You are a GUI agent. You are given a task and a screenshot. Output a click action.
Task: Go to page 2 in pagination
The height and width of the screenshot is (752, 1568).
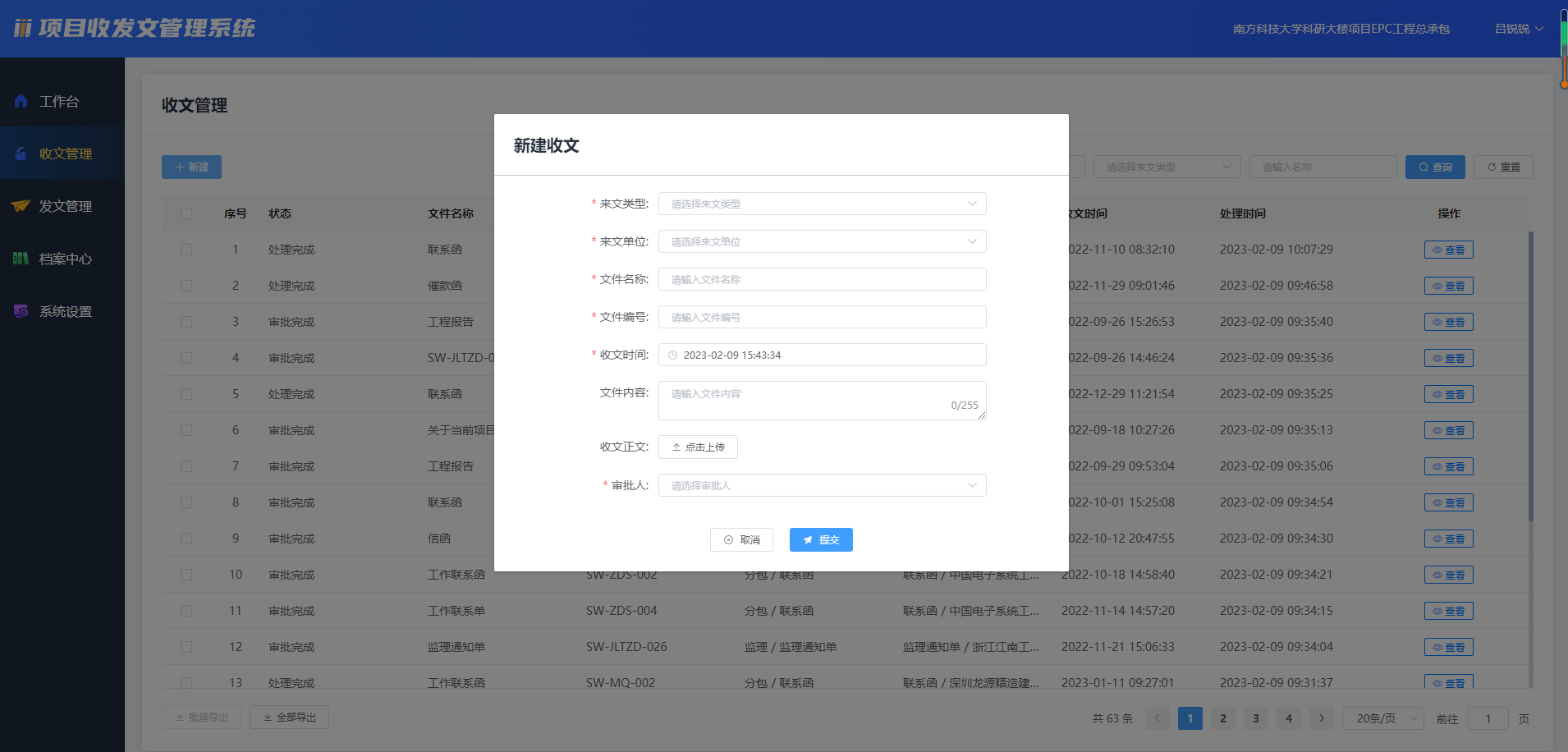(x=1223, y=718)
